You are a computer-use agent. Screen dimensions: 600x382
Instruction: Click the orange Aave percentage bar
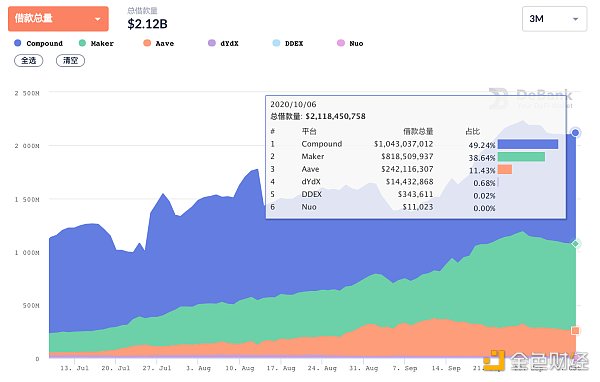pyautogui.click(x=505, y=169)
